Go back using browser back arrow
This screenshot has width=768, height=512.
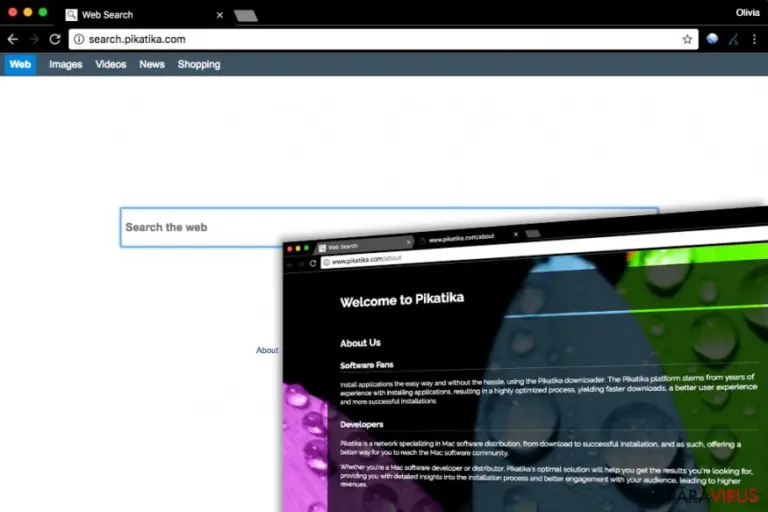(13, 39)
